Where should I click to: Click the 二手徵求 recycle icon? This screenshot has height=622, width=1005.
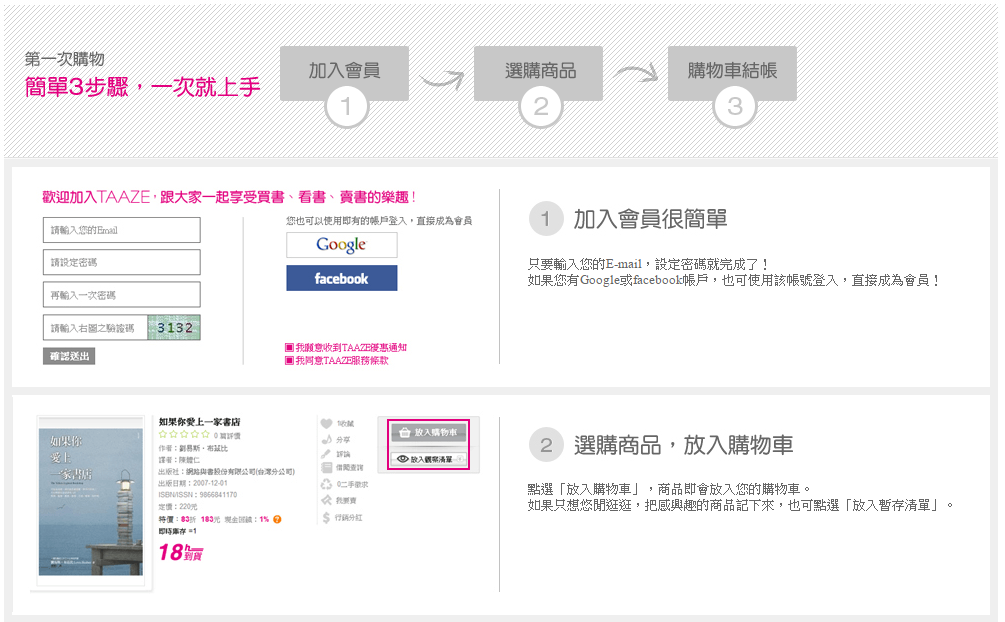click(x=326, y=484)
